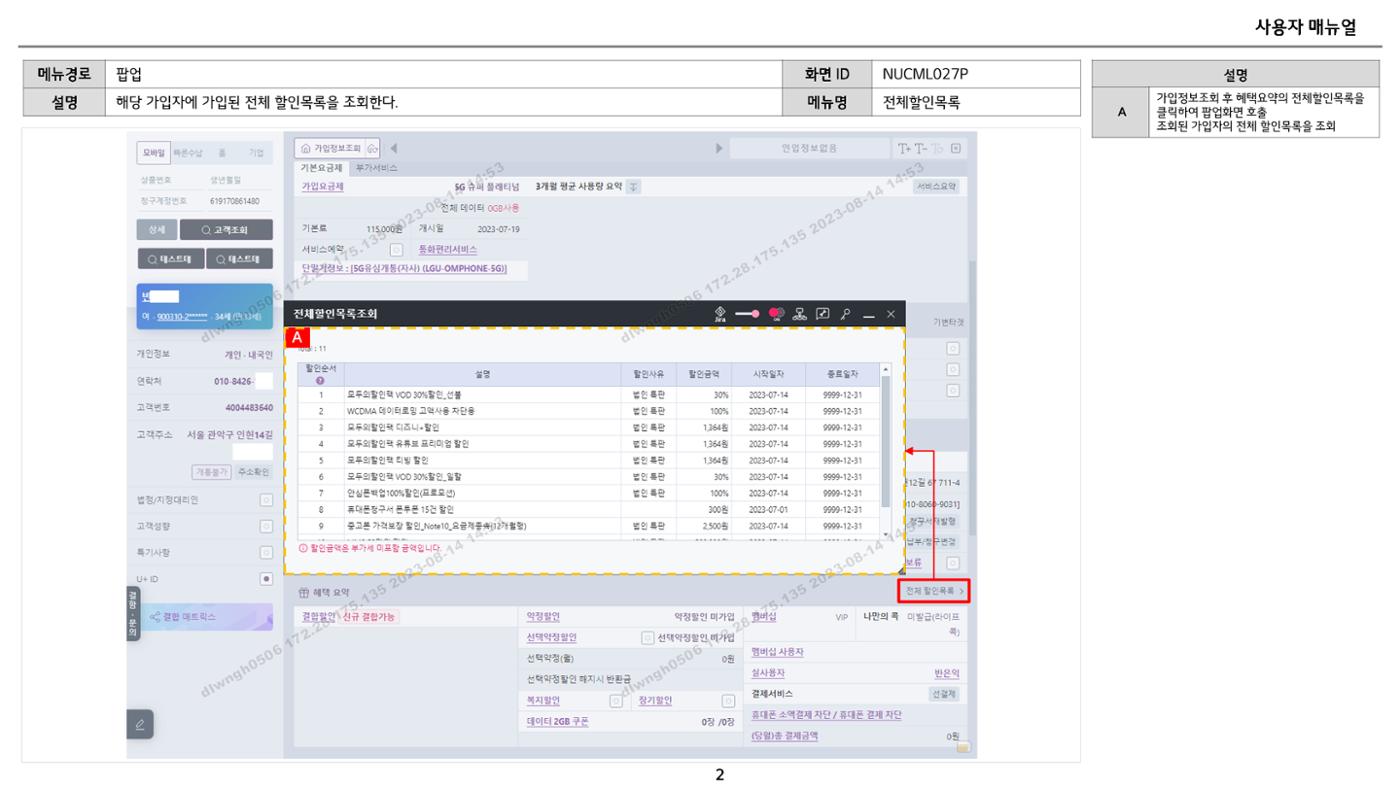Click the resident number link 900310-2
This screenshot has width=1400, height=788.
181,317
